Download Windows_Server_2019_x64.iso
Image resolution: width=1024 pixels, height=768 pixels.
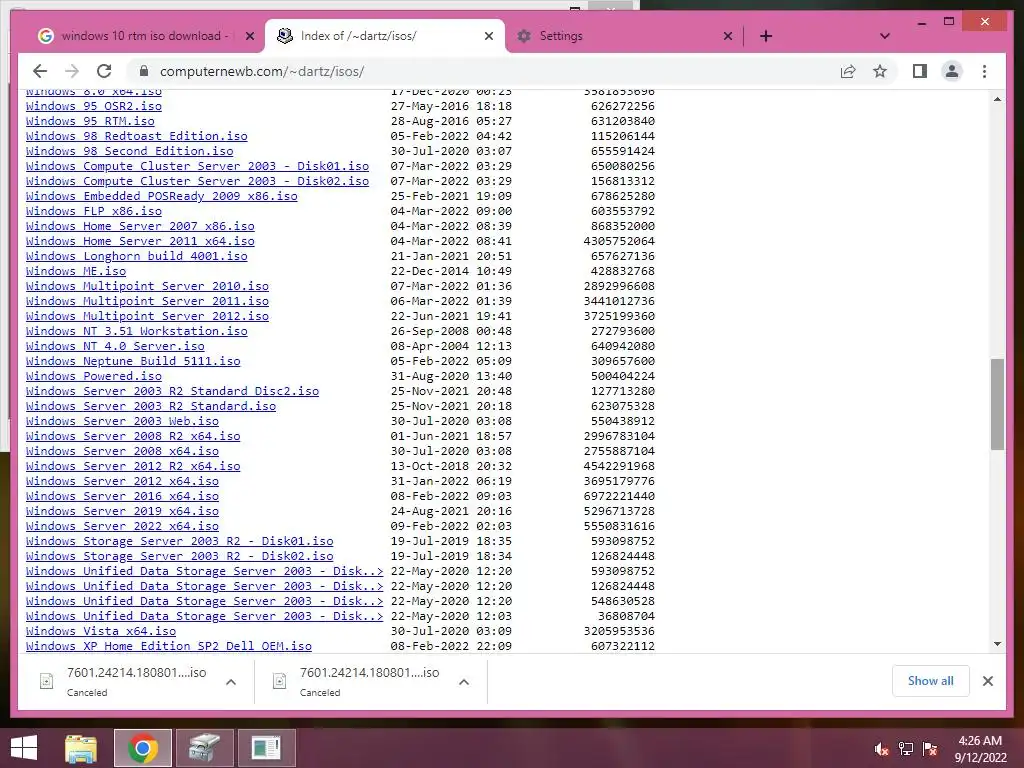coord(122,511)
